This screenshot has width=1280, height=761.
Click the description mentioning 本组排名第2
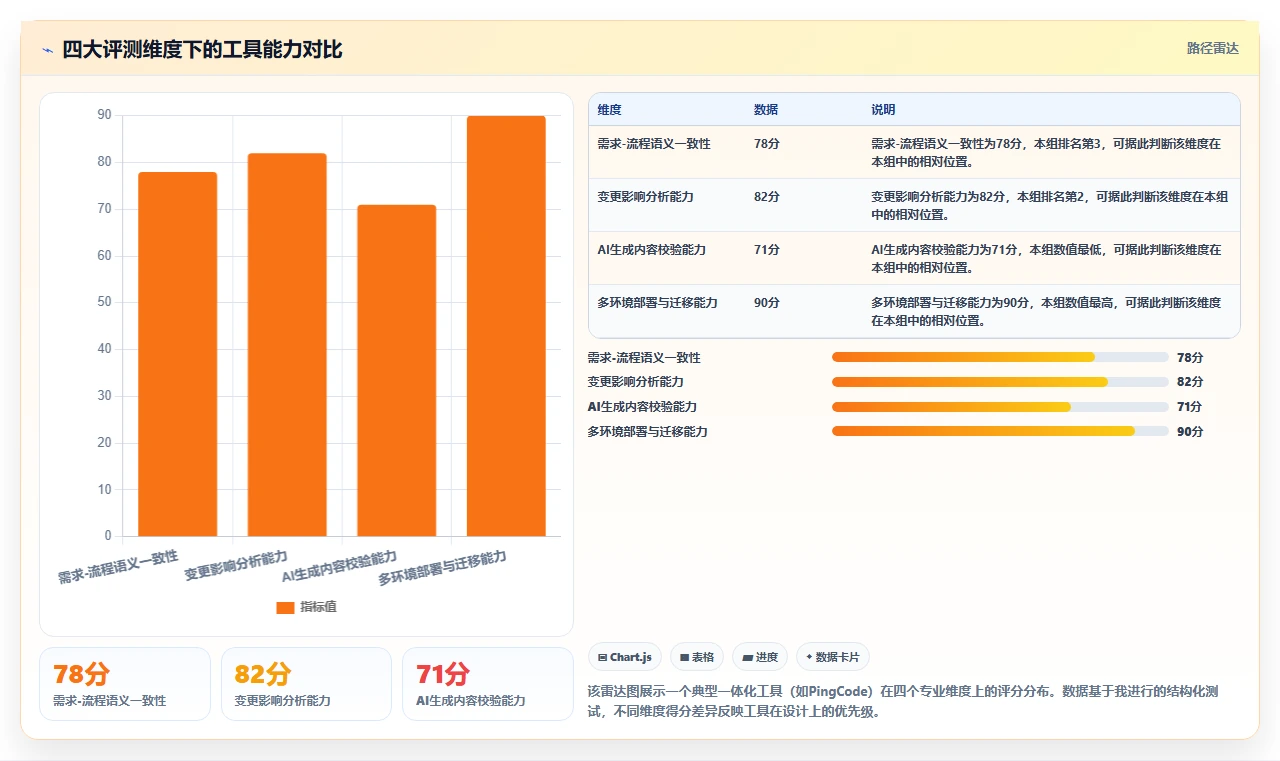point(1050,205)
